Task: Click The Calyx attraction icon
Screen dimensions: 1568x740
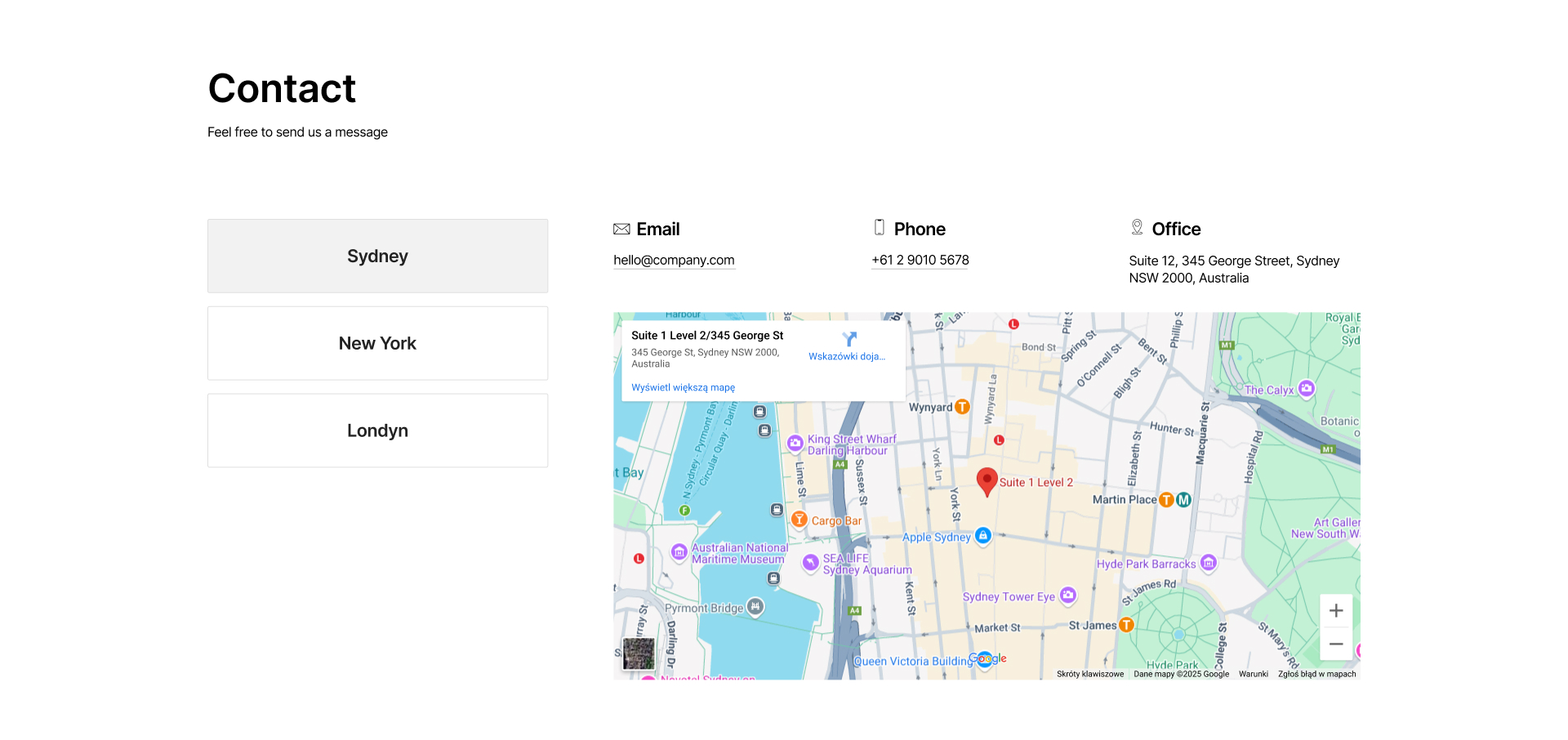Action: [x=1307, y=389]
